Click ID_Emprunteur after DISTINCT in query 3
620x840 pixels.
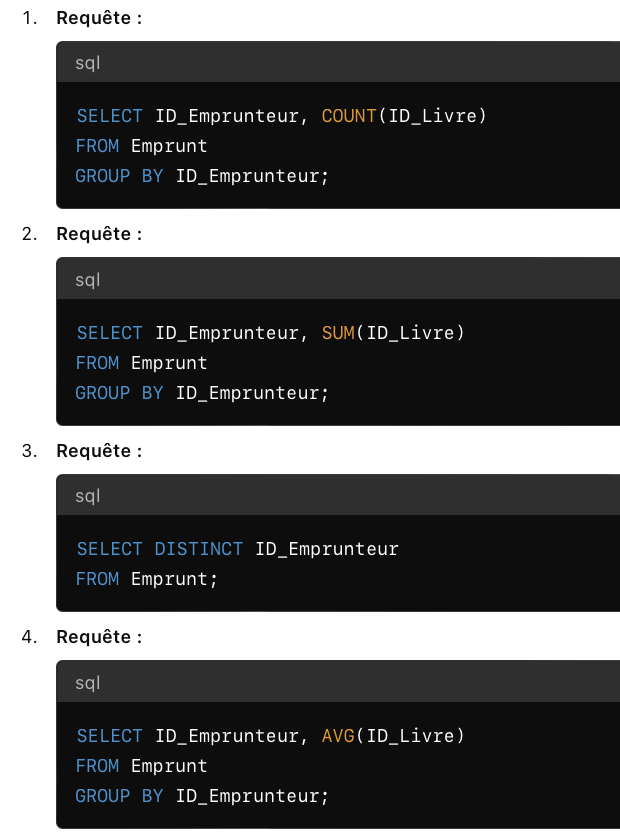click(327, 549)
